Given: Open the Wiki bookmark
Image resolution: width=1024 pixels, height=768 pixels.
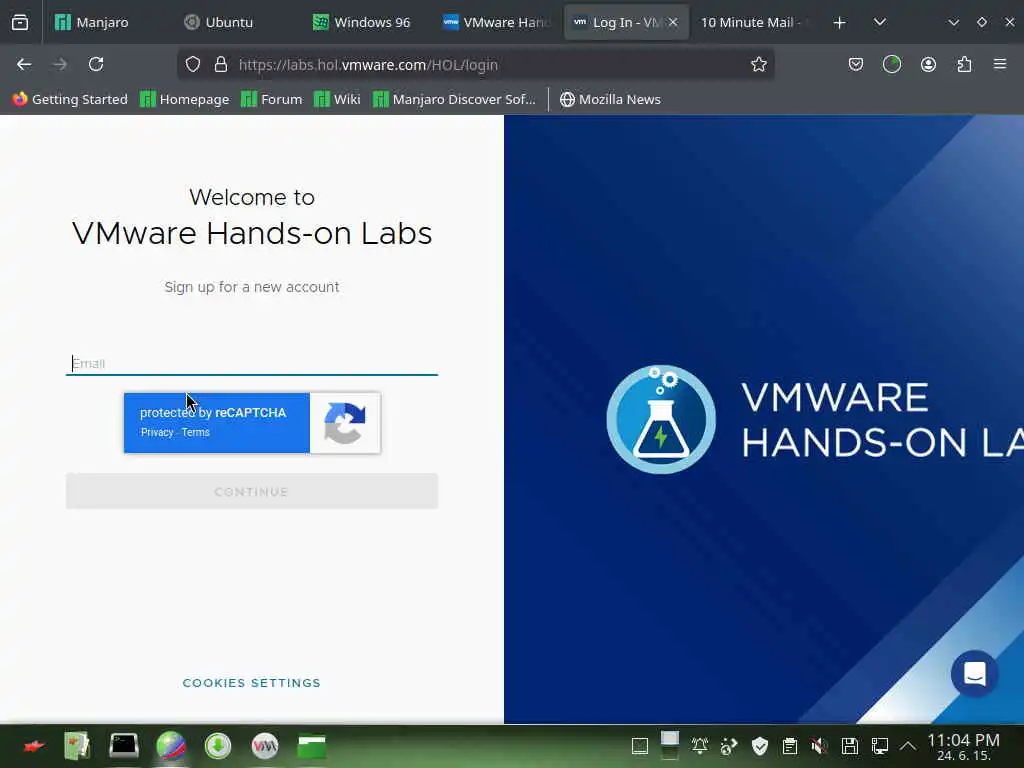Looking at the screenshot, I should (x=337, y=99).
